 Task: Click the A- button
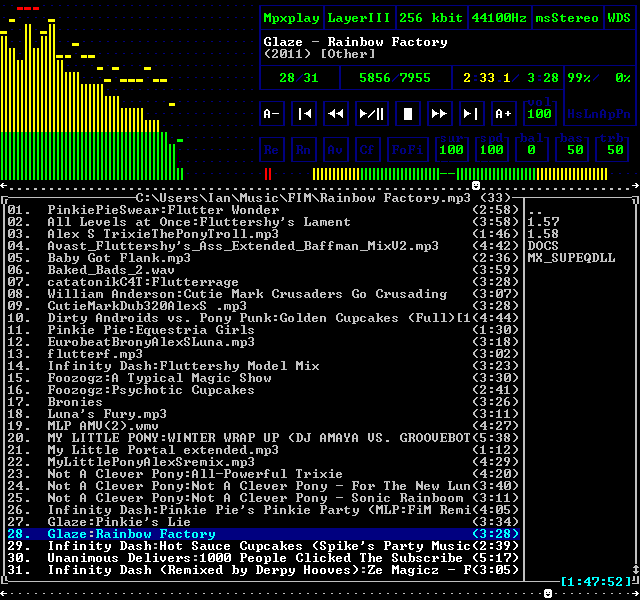(x=272, y=113)
